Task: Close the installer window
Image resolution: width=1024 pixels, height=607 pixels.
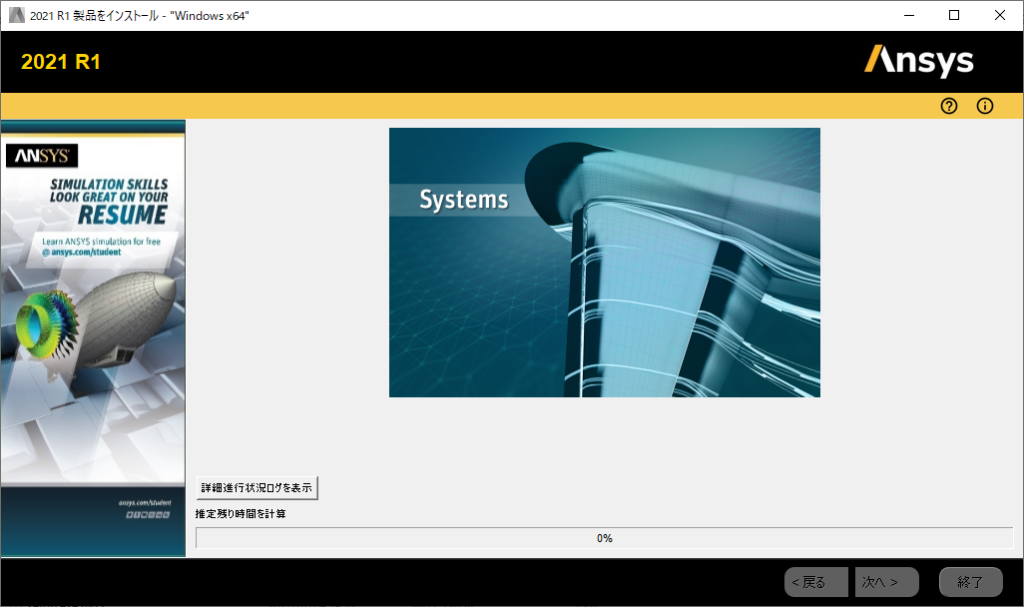Action: (x=1000, y=15)
